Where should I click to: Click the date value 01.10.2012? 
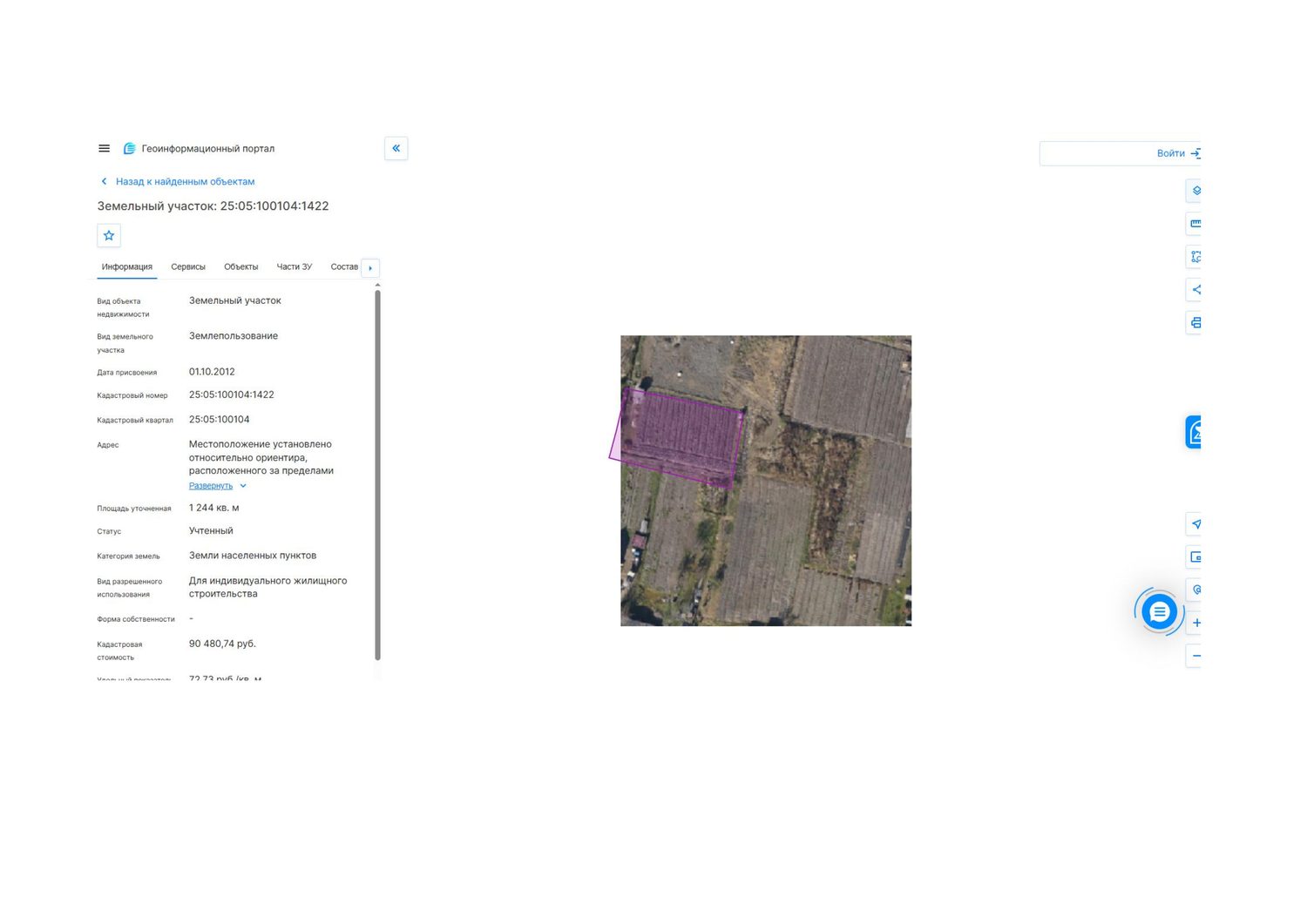point(212,372)
